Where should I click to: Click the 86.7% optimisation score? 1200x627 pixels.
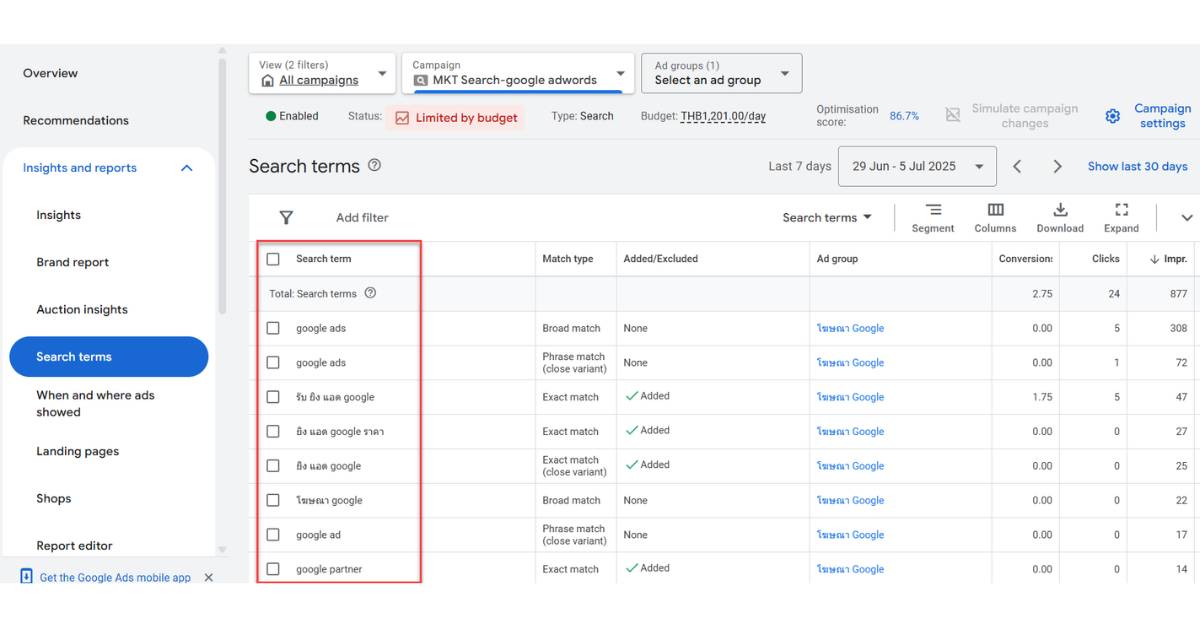point(904,116)
